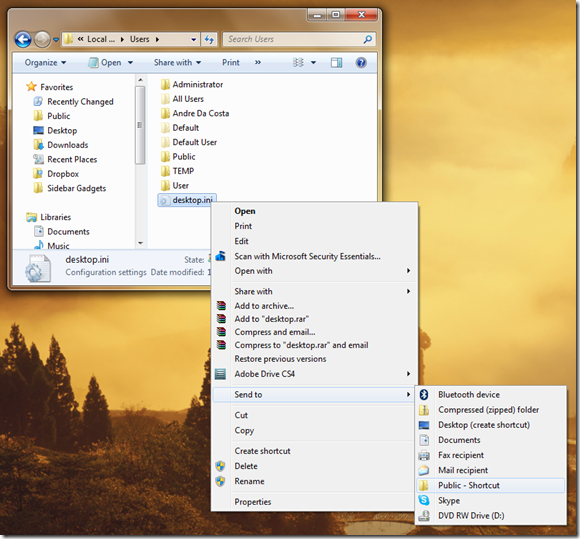The image size is (580, 539).
Task: Click the Mail recipient envelope icon
Action: point(424,470)
